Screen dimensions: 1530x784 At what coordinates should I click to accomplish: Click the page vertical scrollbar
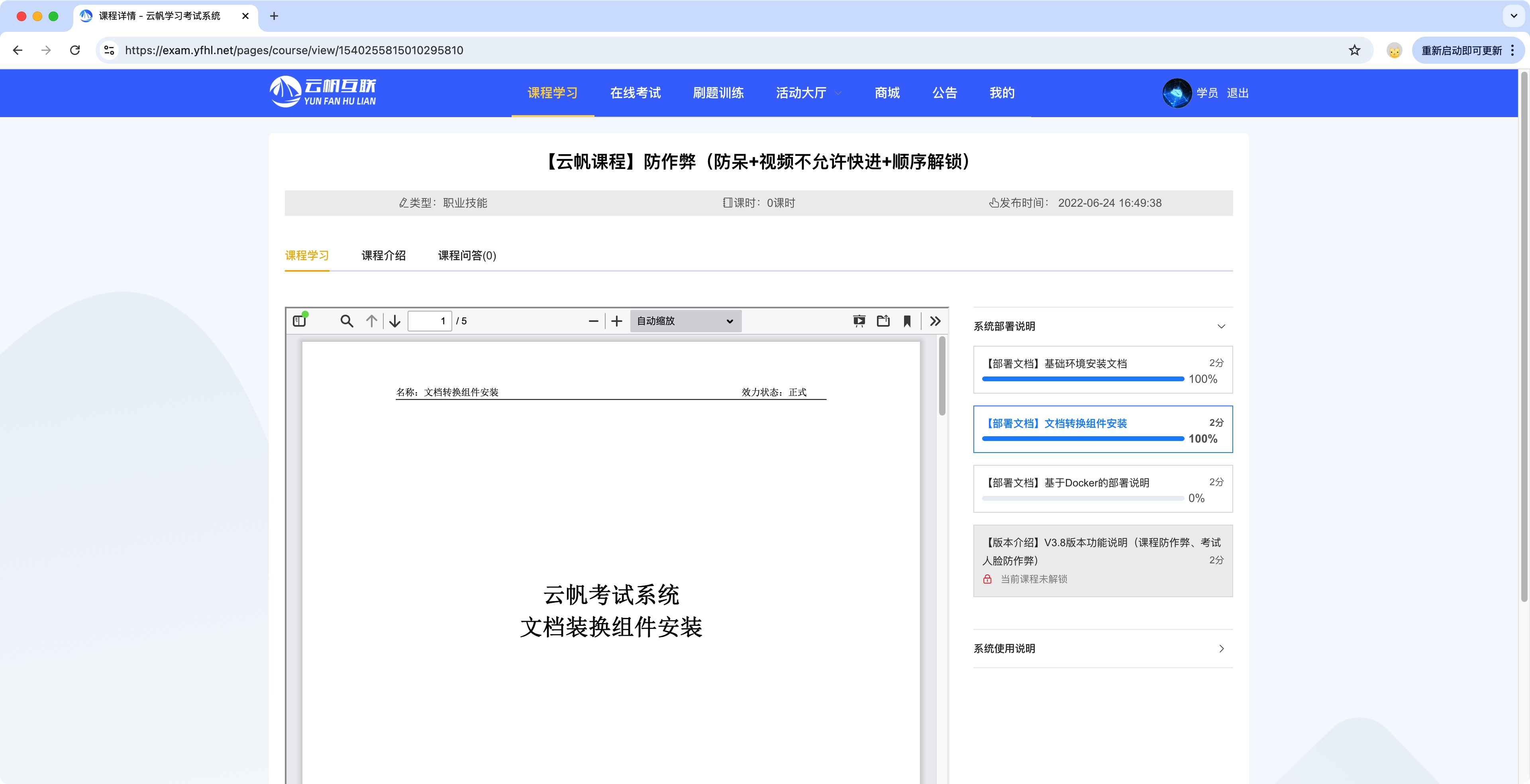1524,337
